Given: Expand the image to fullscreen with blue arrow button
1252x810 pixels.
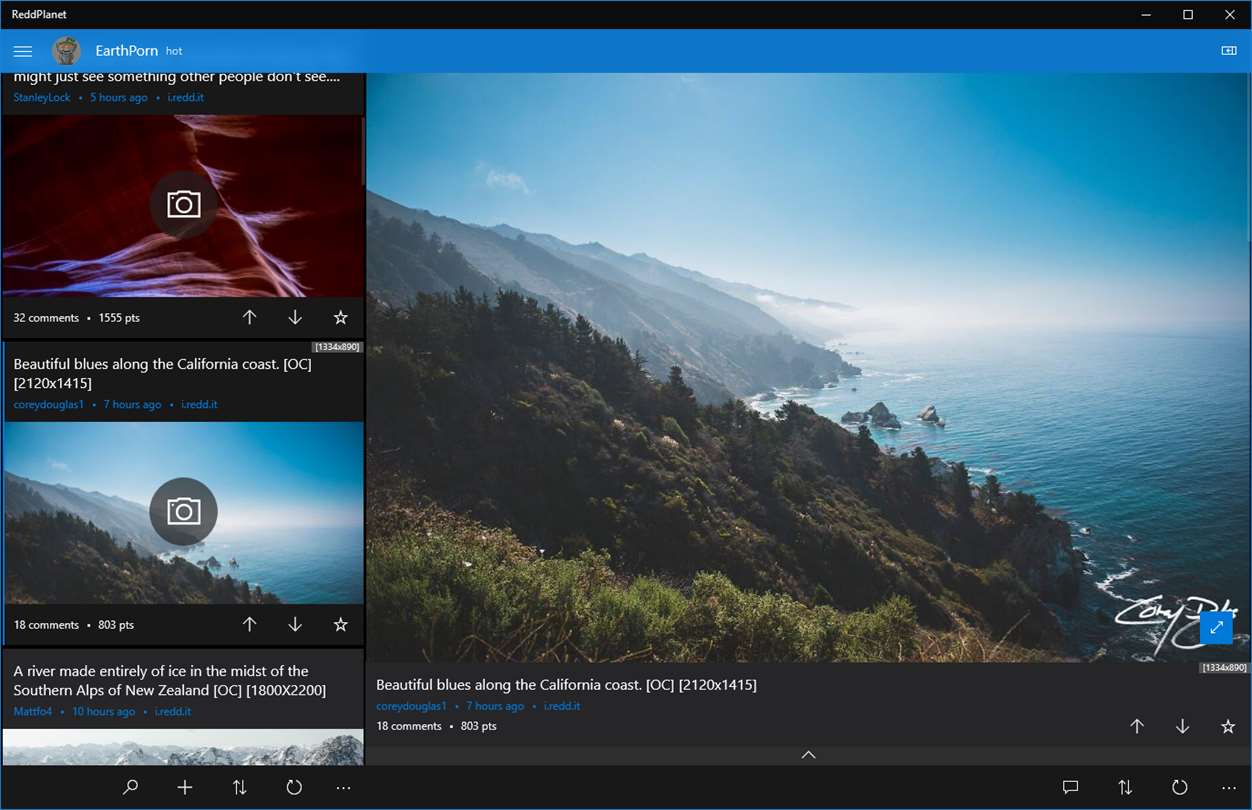Looking at the screenshot, I should pyautogui.click(x=1216, y=628).
